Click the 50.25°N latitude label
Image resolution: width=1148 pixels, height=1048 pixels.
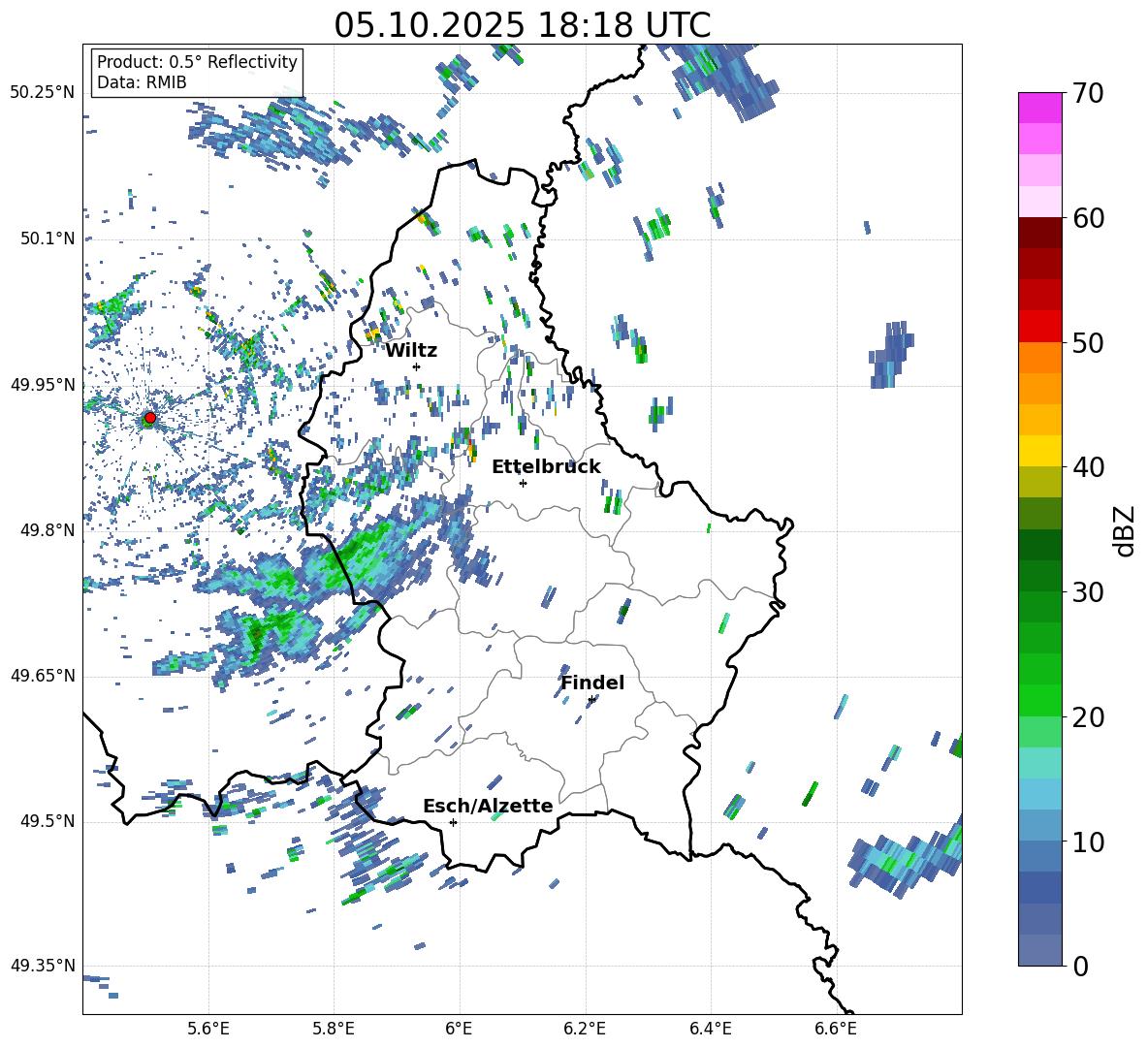43,92
